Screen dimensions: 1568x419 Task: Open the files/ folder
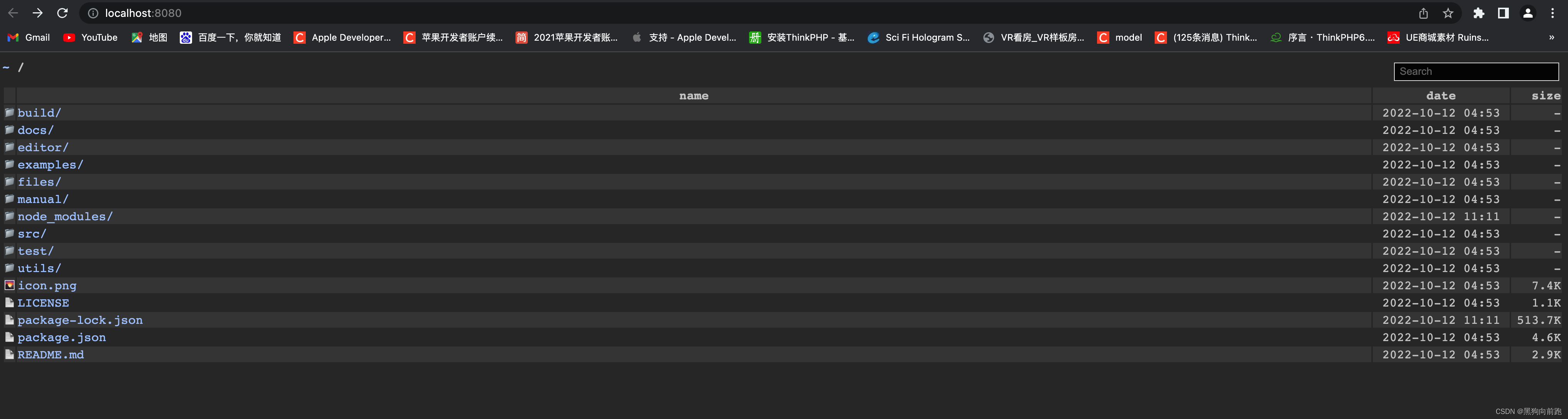39,182
